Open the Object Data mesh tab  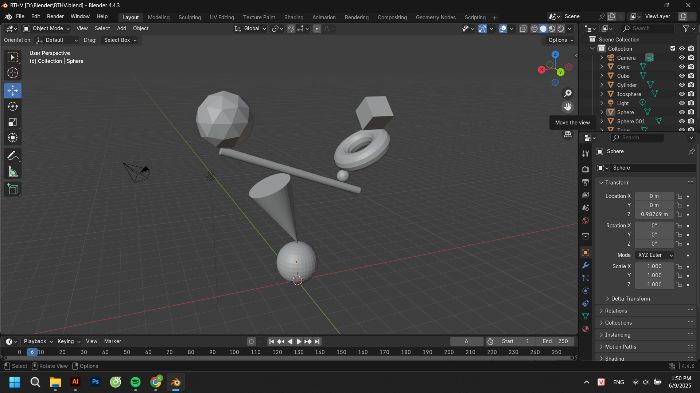(x=586, y=316)
